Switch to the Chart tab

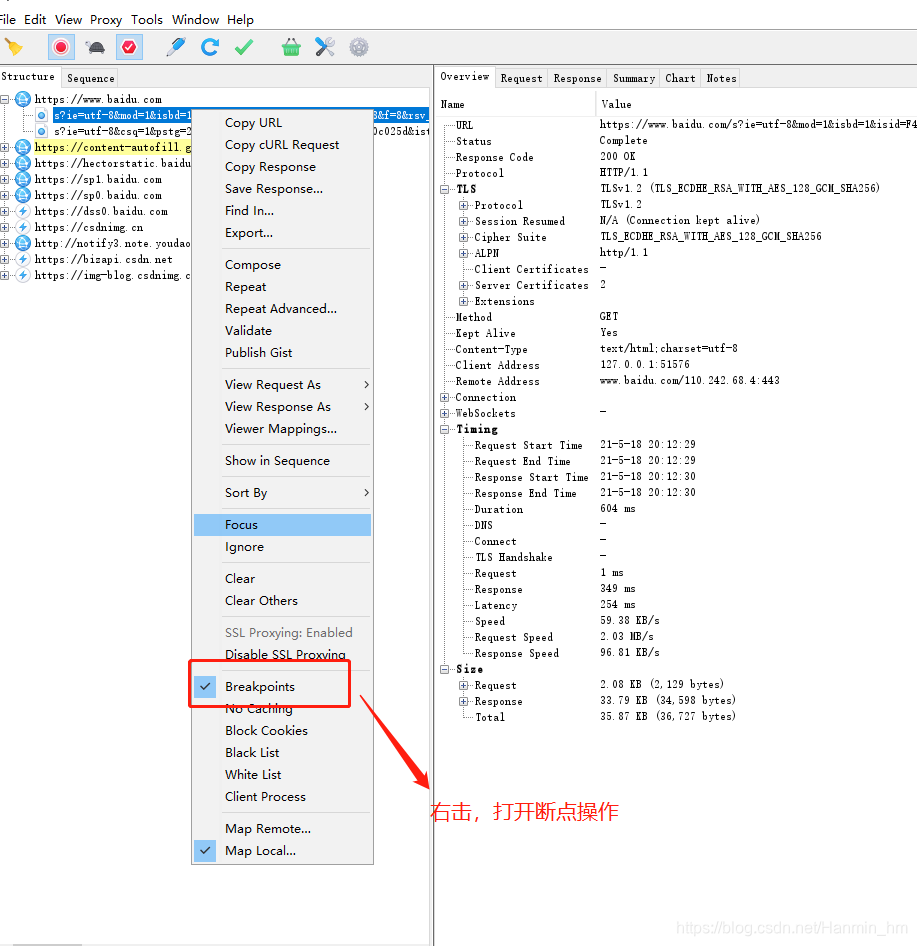pos(680,78)
